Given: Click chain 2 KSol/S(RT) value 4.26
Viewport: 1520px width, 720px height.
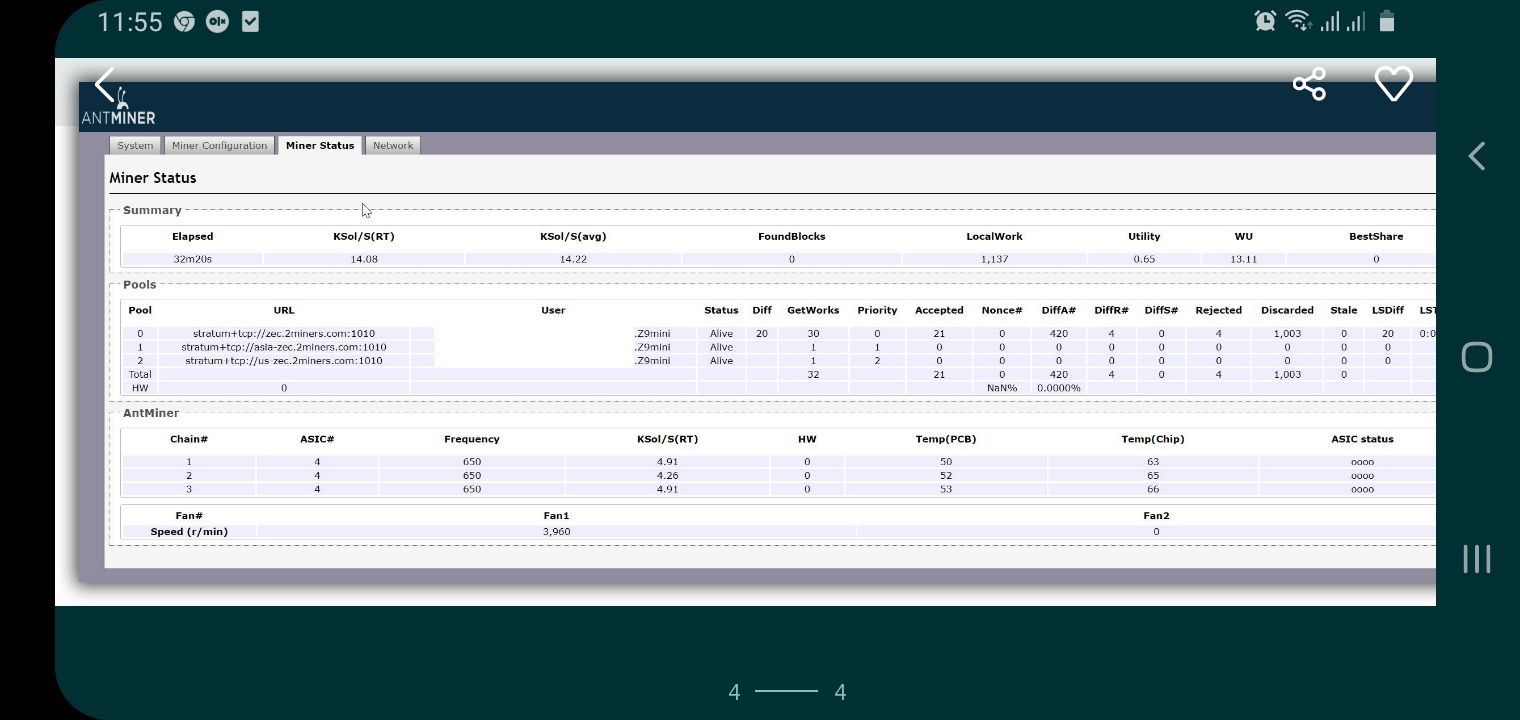Looking at the screenshot, I should point(668,476).
